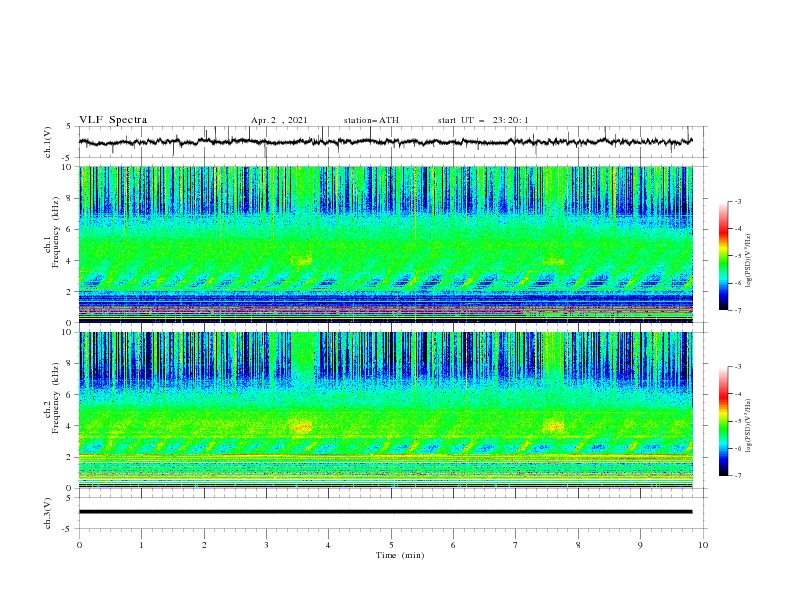Click the time axis tick label 1

[141, 545]
